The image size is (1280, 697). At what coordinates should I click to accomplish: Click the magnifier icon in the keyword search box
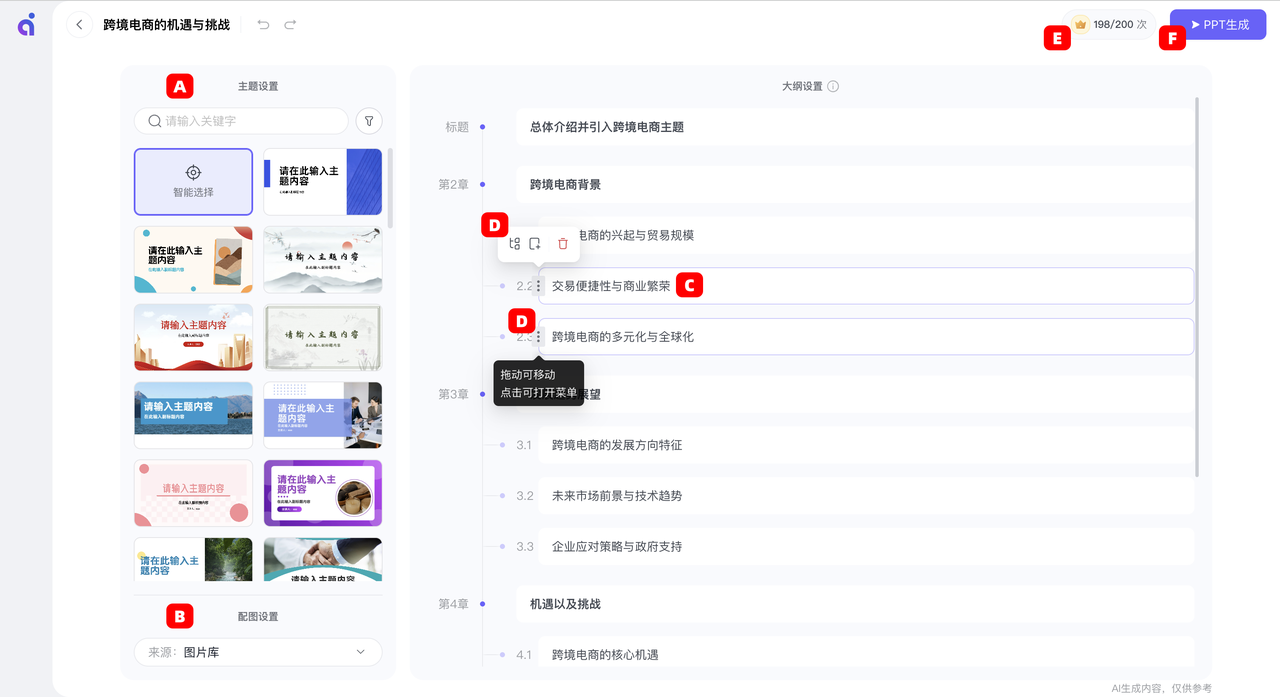tap(153, 120)
